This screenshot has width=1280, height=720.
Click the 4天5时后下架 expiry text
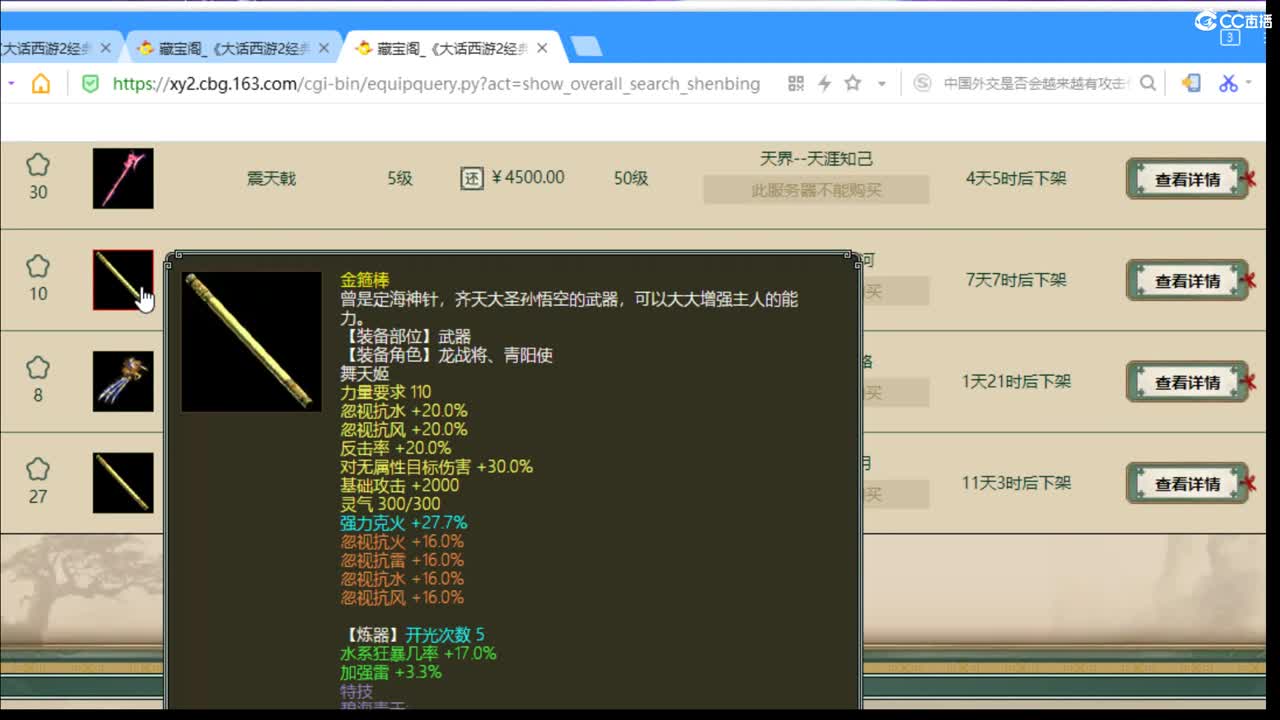point(1016,178)
